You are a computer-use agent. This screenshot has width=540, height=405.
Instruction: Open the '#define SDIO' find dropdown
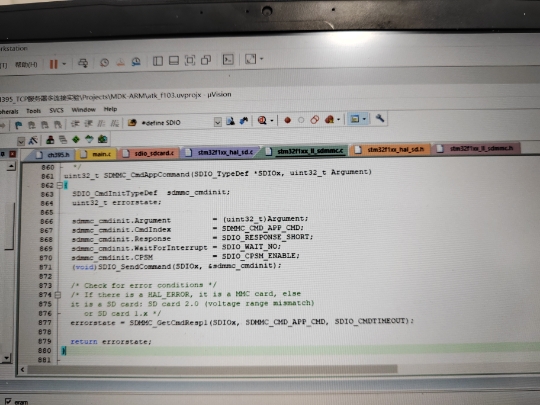[217, 122]
